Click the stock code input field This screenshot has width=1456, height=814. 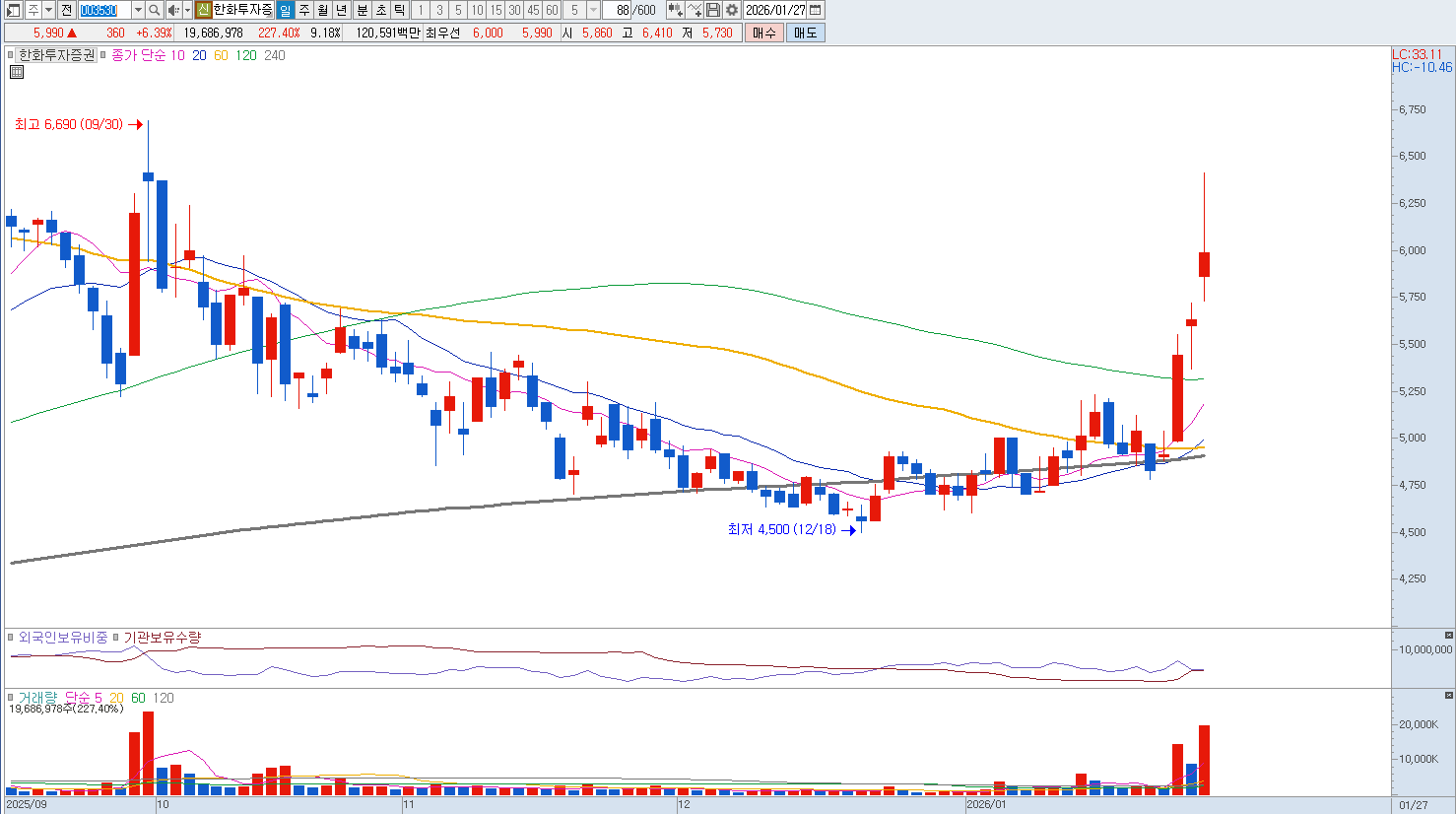[103, 10]
